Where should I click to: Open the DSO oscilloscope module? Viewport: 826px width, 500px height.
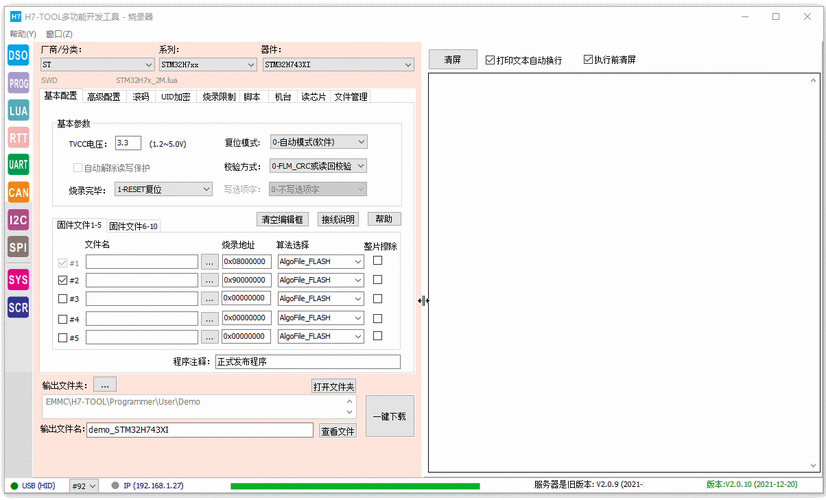[18, 55]
